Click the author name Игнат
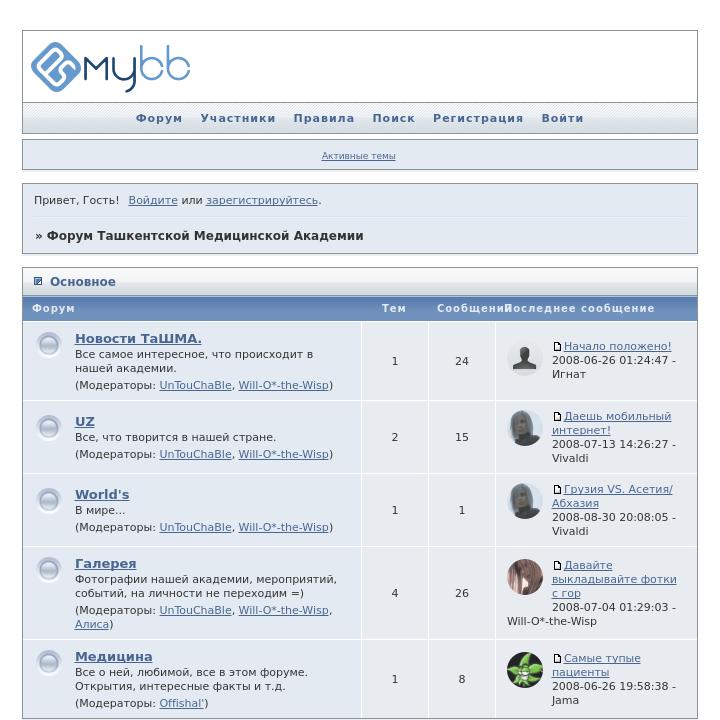The height and width of the screenshot is (720, 720). click(568, 374)
